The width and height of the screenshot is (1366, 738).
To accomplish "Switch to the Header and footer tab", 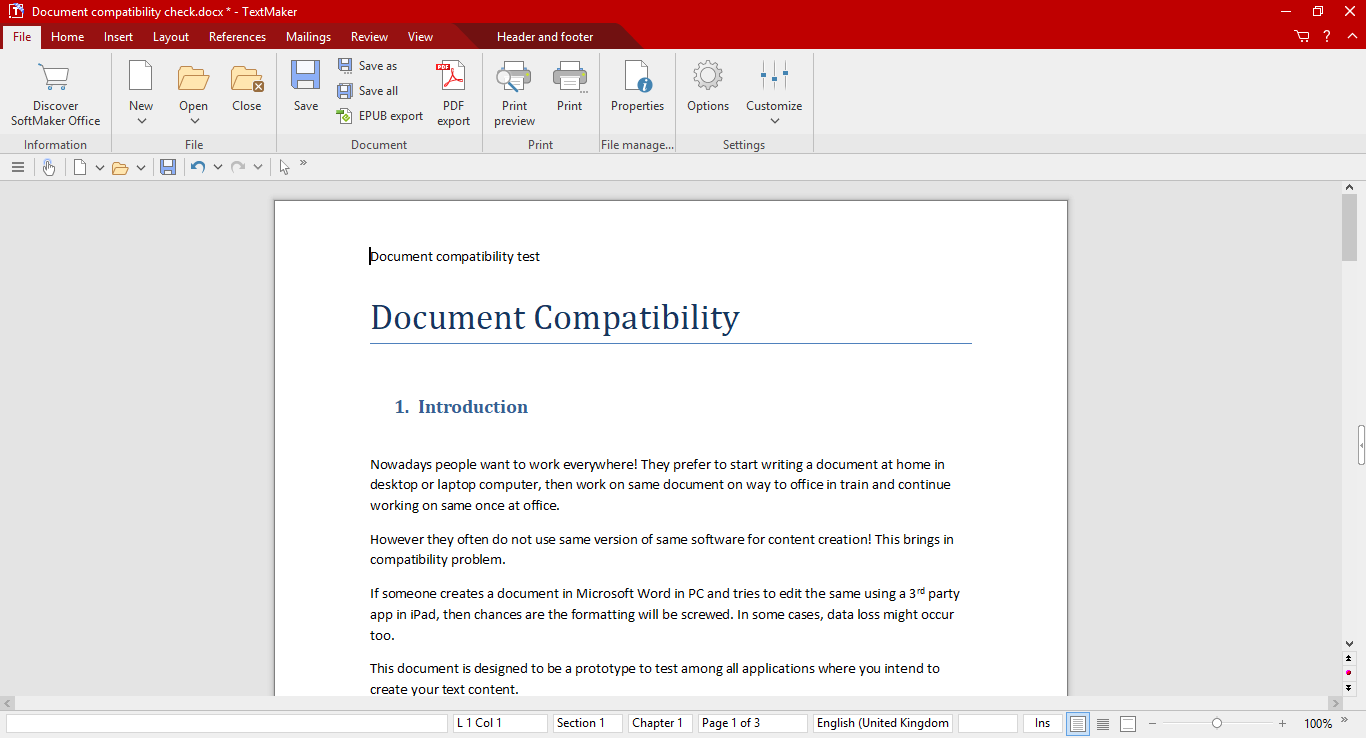I will click(x=545, y=37).
